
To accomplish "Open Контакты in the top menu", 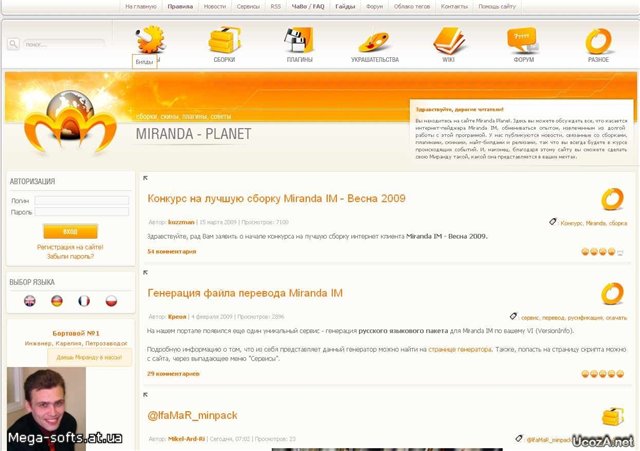I will [x=454, y=7].
